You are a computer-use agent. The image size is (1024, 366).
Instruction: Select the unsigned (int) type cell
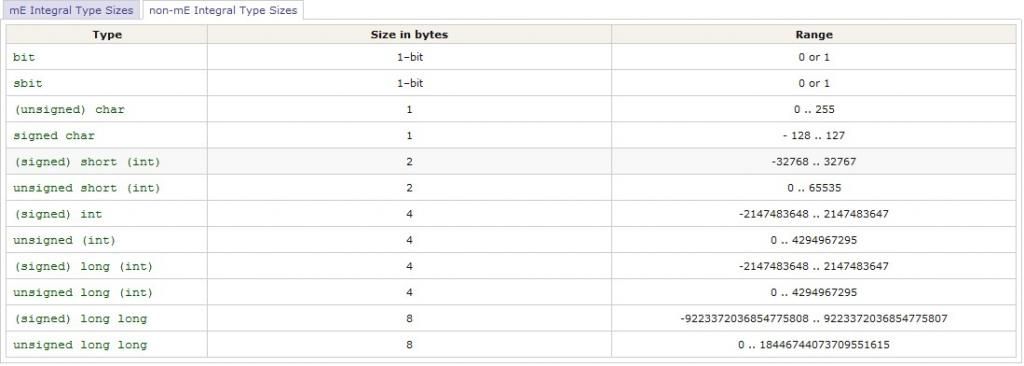(107, 240)
